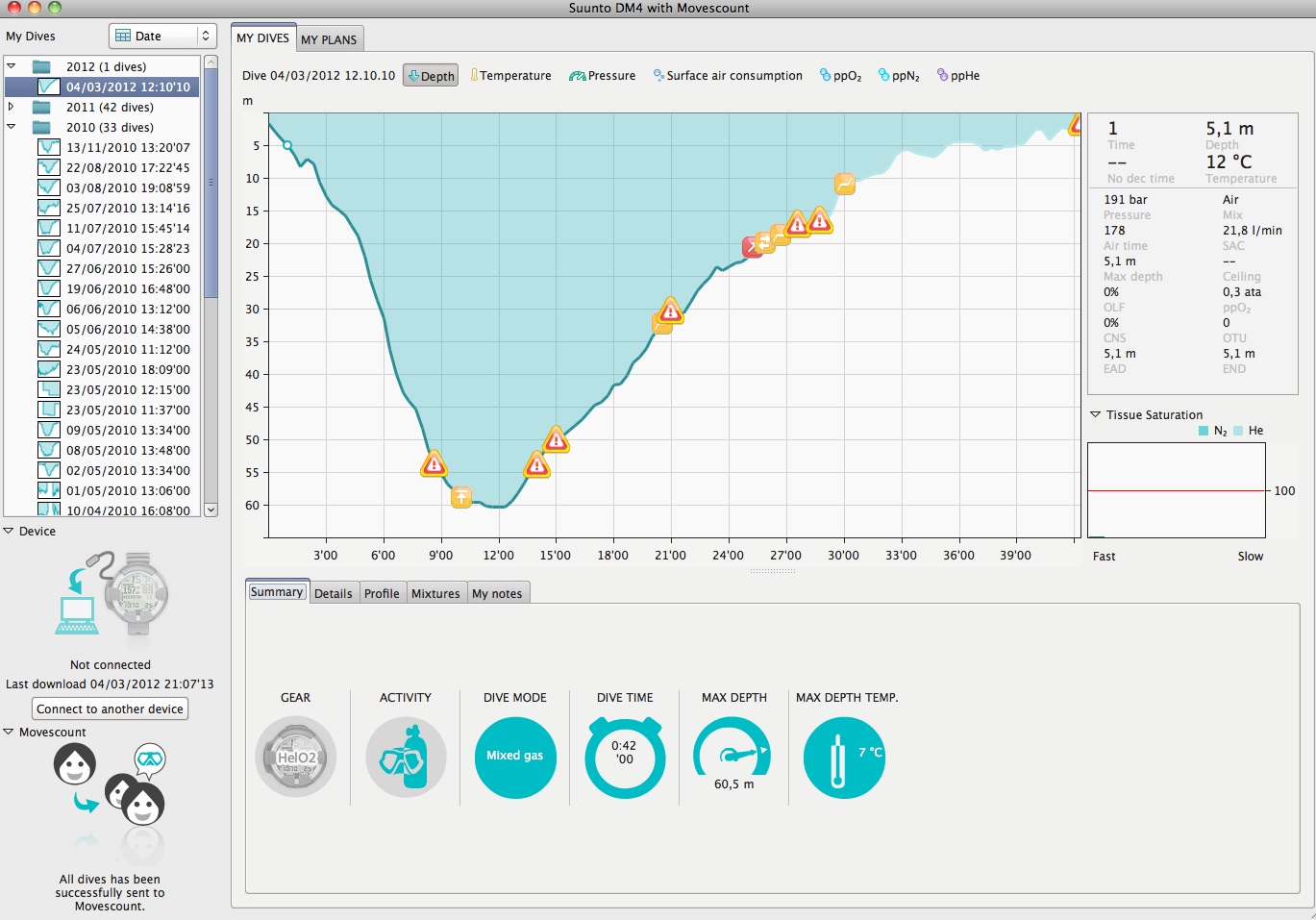The width and height of the screenshot is (1316, 920).
Task: Toggle the ppHe graph overlay
Action: (958, 76)
